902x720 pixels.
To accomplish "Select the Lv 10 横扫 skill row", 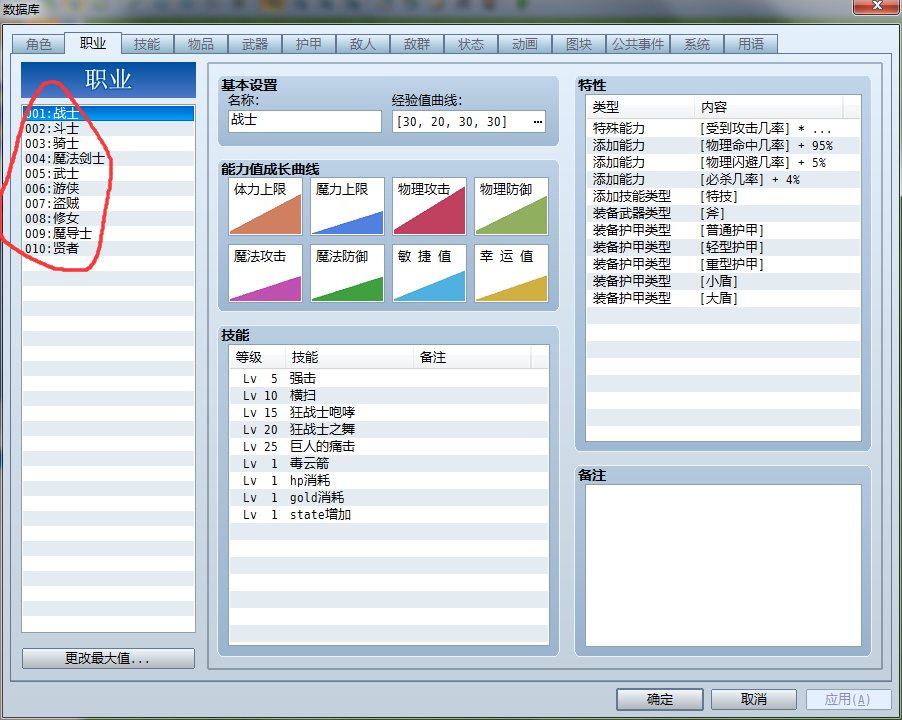I will click(x=389, y=396).
